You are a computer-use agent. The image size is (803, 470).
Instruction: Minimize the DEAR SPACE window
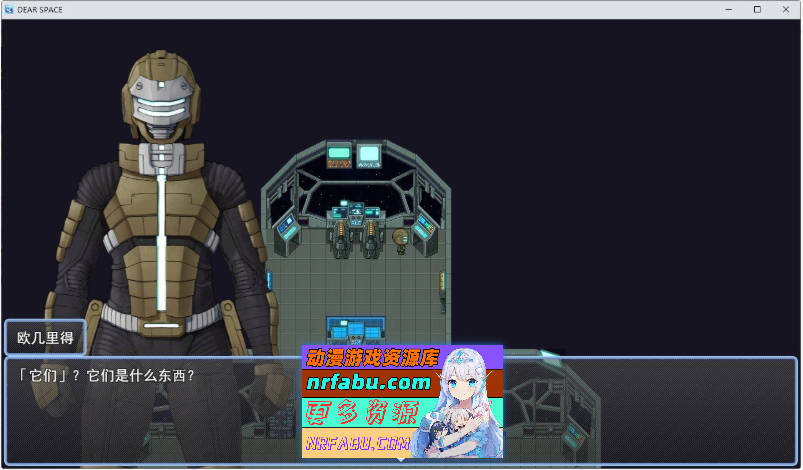(x=731, y=9)
